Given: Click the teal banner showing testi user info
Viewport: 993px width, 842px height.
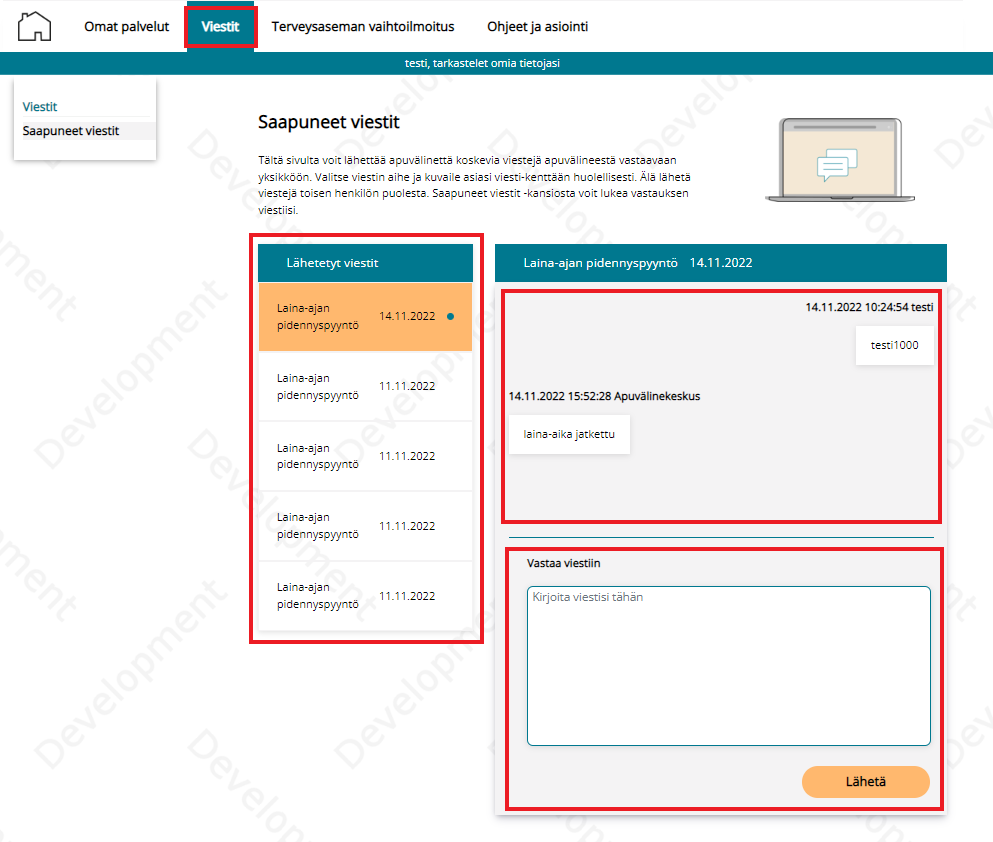Looking at the screenshot, I should pyautogui.click(x=496, y=63).
